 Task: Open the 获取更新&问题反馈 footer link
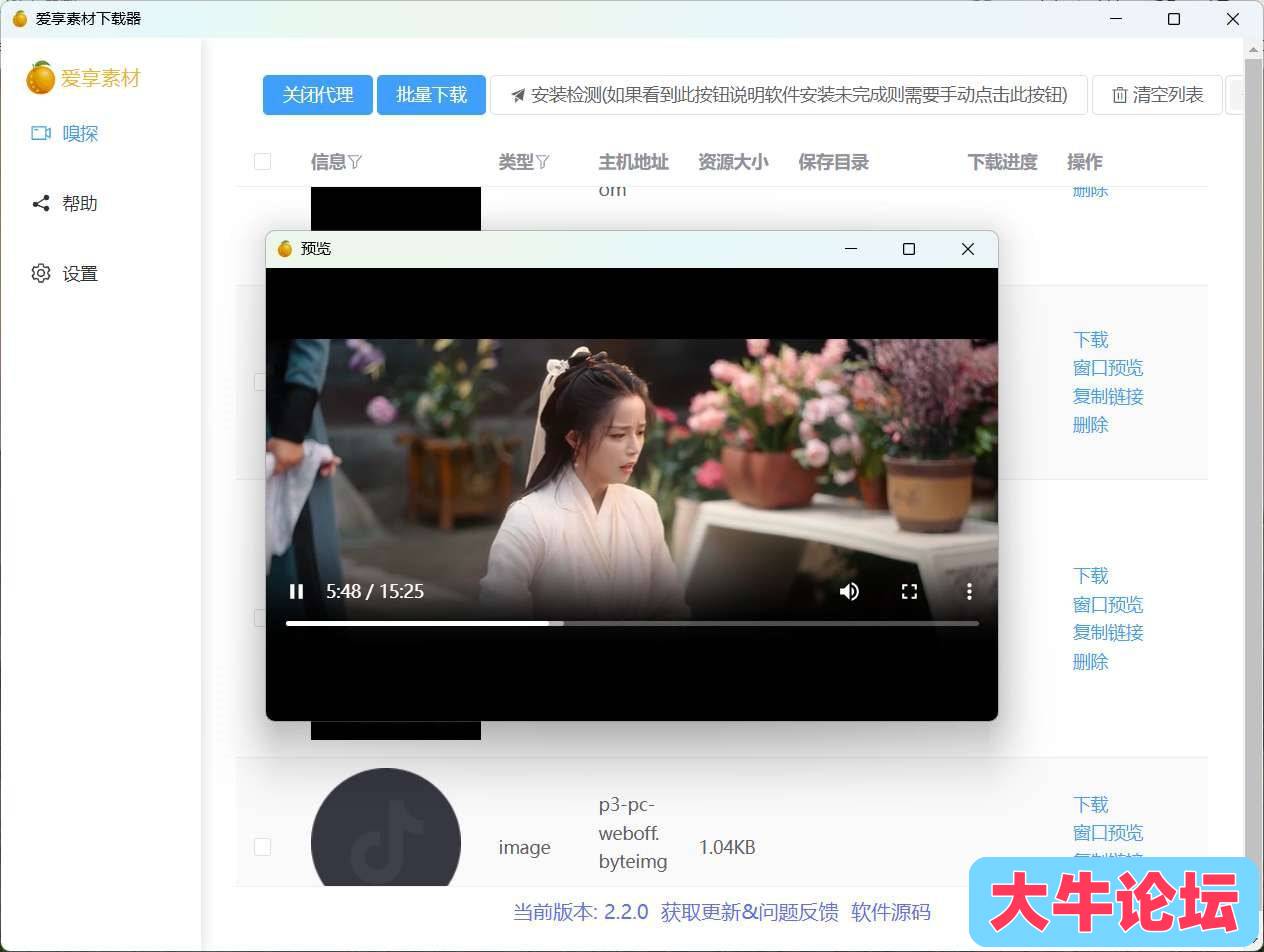(749, 912)
